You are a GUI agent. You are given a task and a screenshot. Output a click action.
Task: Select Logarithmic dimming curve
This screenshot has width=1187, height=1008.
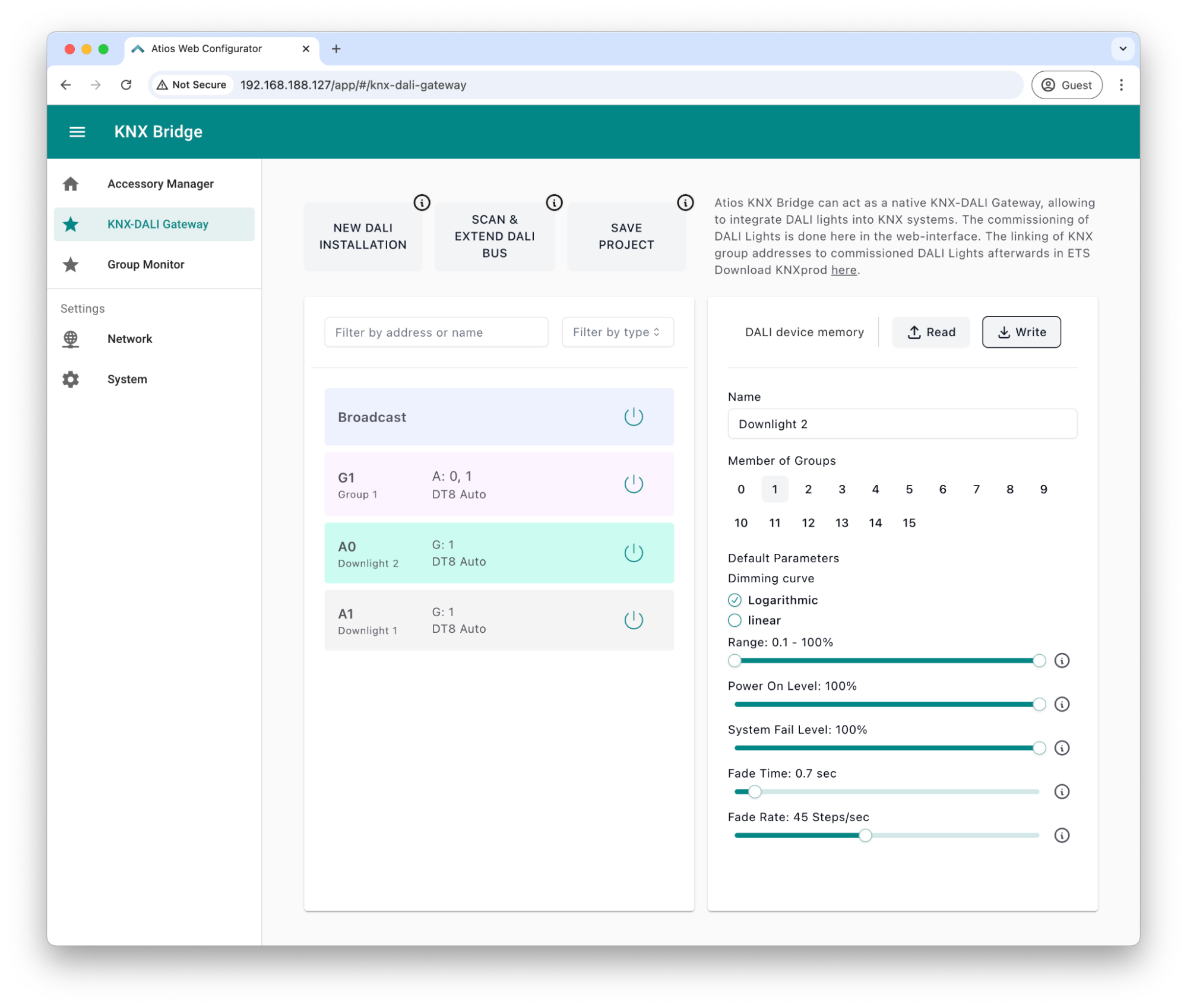(735, 600)
